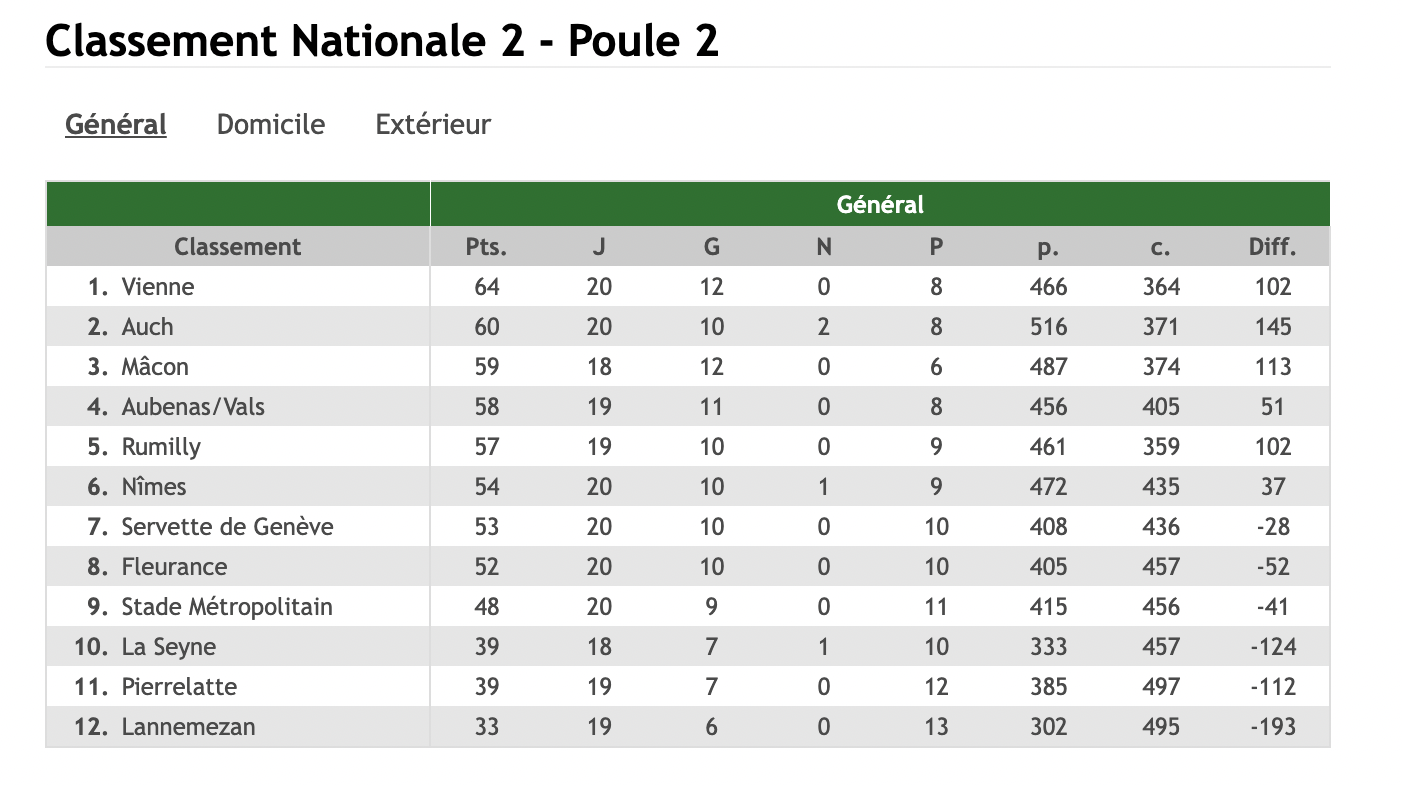Image resolution: width=1402 pixels, height=786 pixels.
Task: Click the Classement Nationale 2 heading
Action: 382,41
